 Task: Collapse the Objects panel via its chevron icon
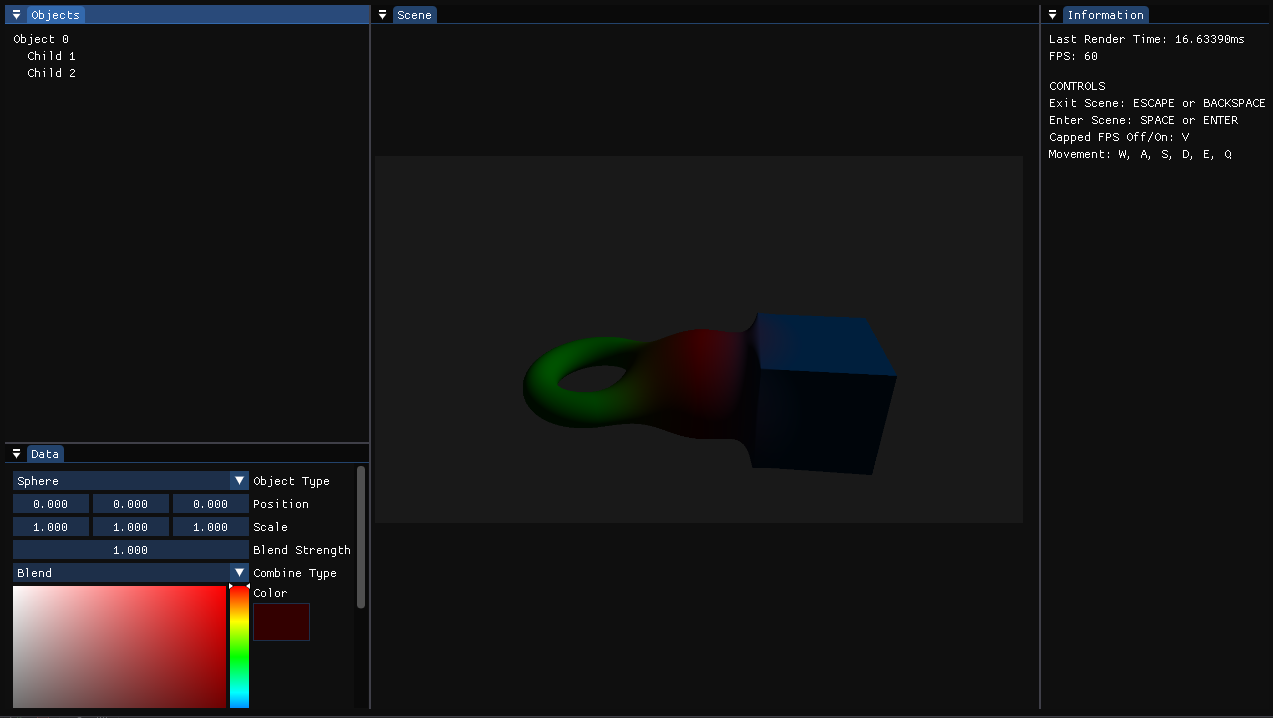[x=15, y=14]
